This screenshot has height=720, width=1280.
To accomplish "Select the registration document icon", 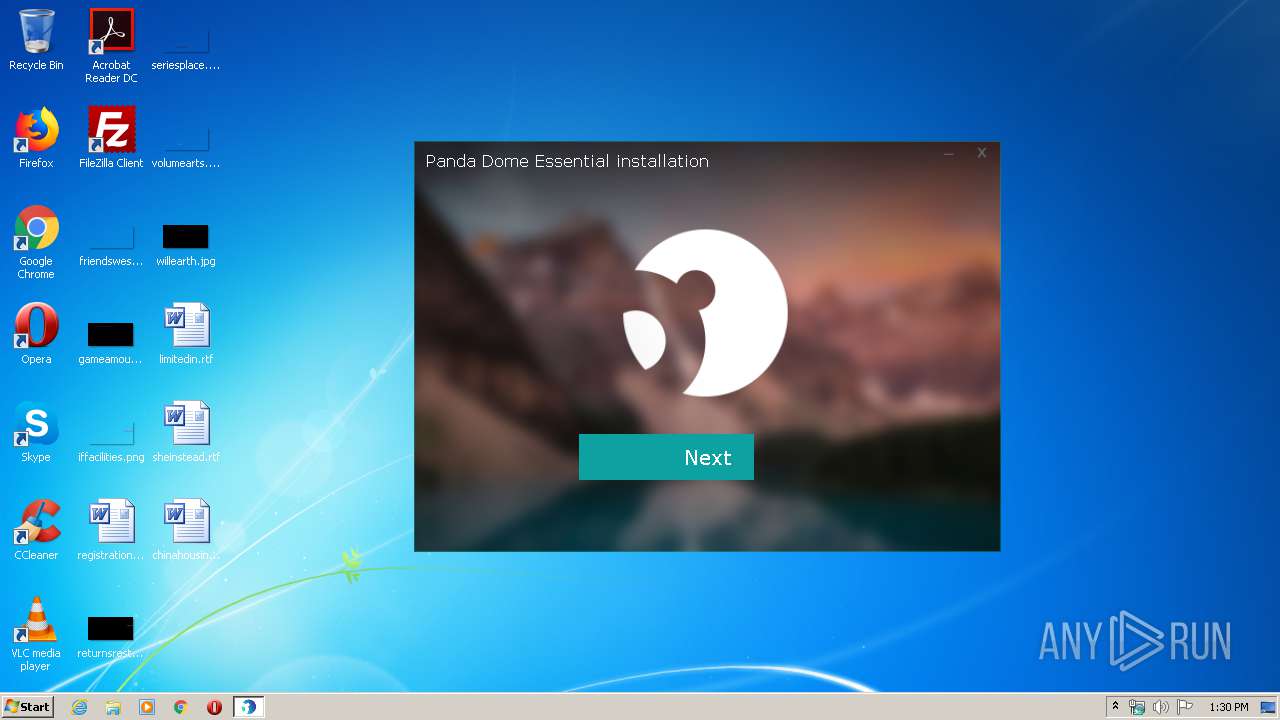I will pos(111,530).
